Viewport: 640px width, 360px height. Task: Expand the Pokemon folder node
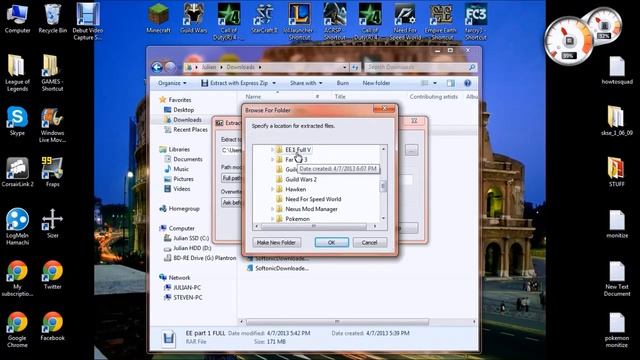tap(272, 219)
